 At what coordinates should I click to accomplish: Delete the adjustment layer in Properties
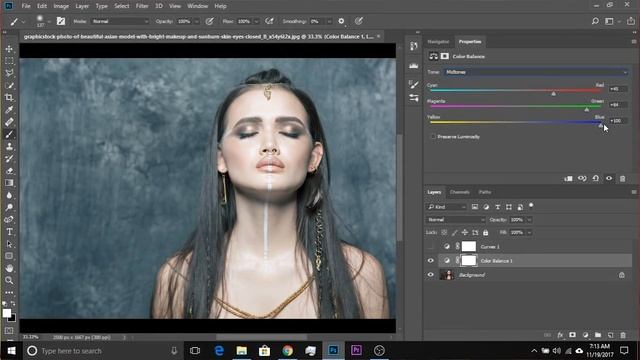pos(622,178)
